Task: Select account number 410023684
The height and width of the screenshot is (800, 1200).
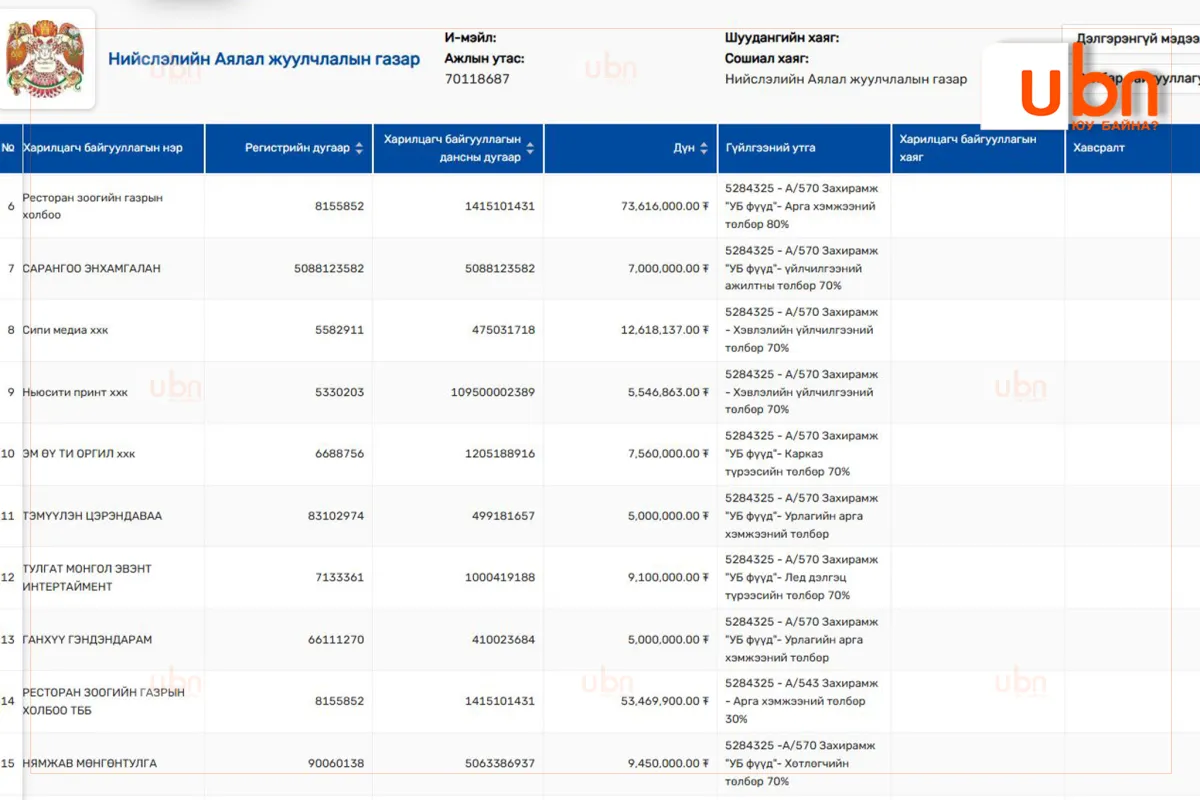Action: tap(503, 639)
